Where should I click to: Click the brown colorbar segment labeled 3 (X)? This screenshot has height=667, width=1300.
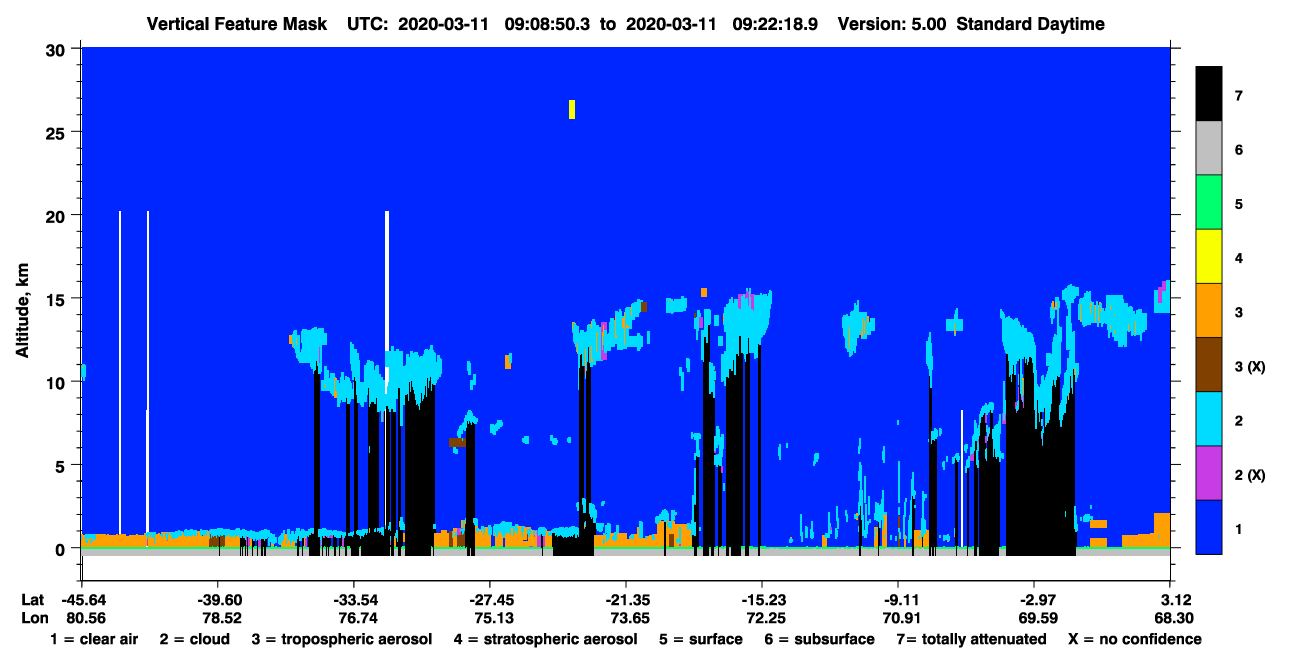1209,365
